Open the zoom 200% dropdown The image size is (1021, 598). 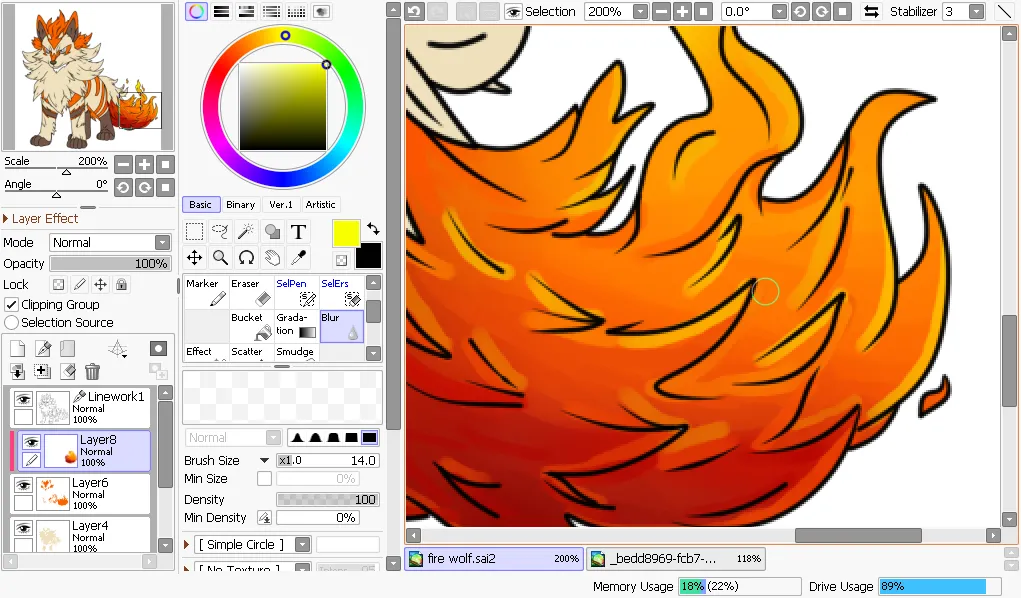pyautogui.click(x=641, y=12)
